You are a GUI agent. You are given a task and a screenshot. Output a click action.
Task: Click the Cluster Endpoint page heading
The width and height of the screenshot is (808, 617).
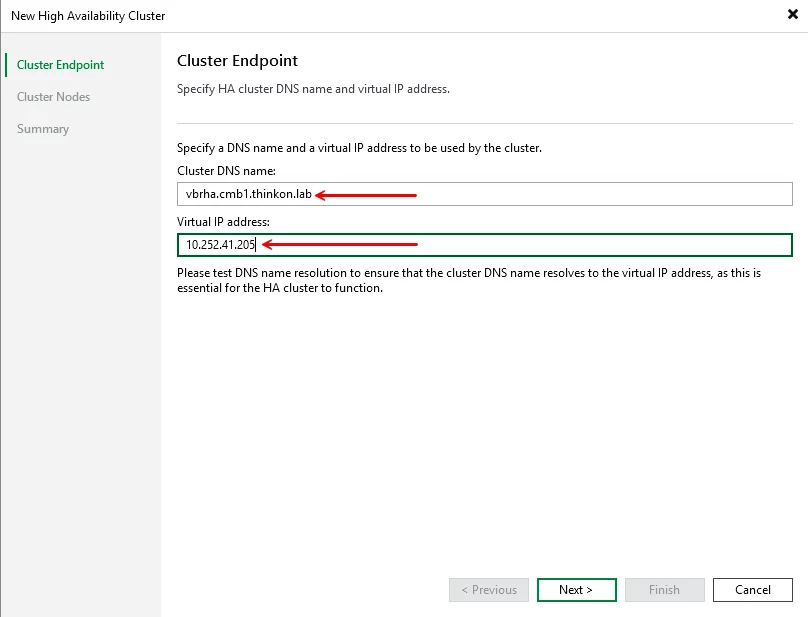[x=237, y=61]
